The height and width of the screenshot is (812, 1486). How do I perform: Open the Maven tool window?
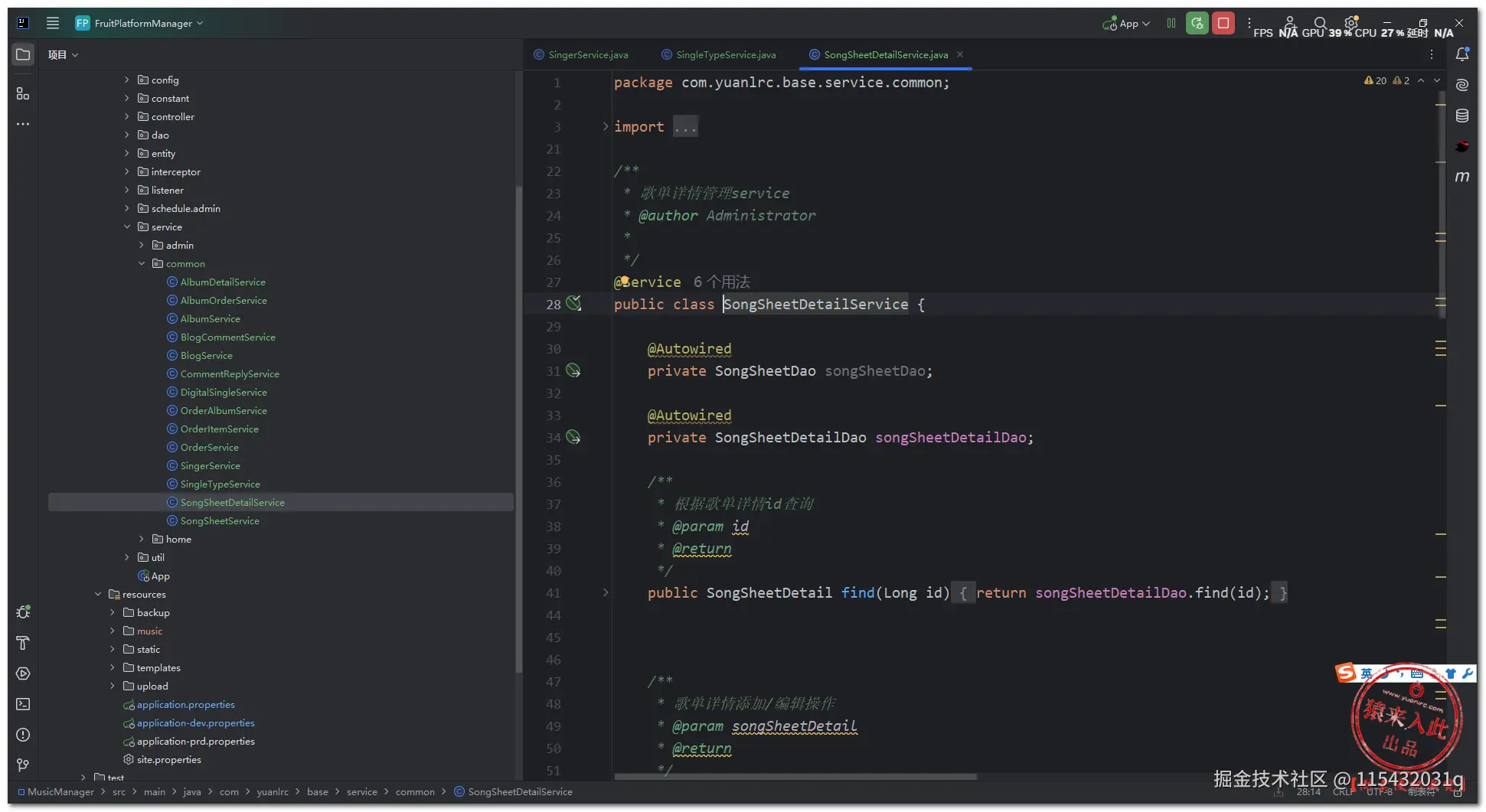(1462, 177)
